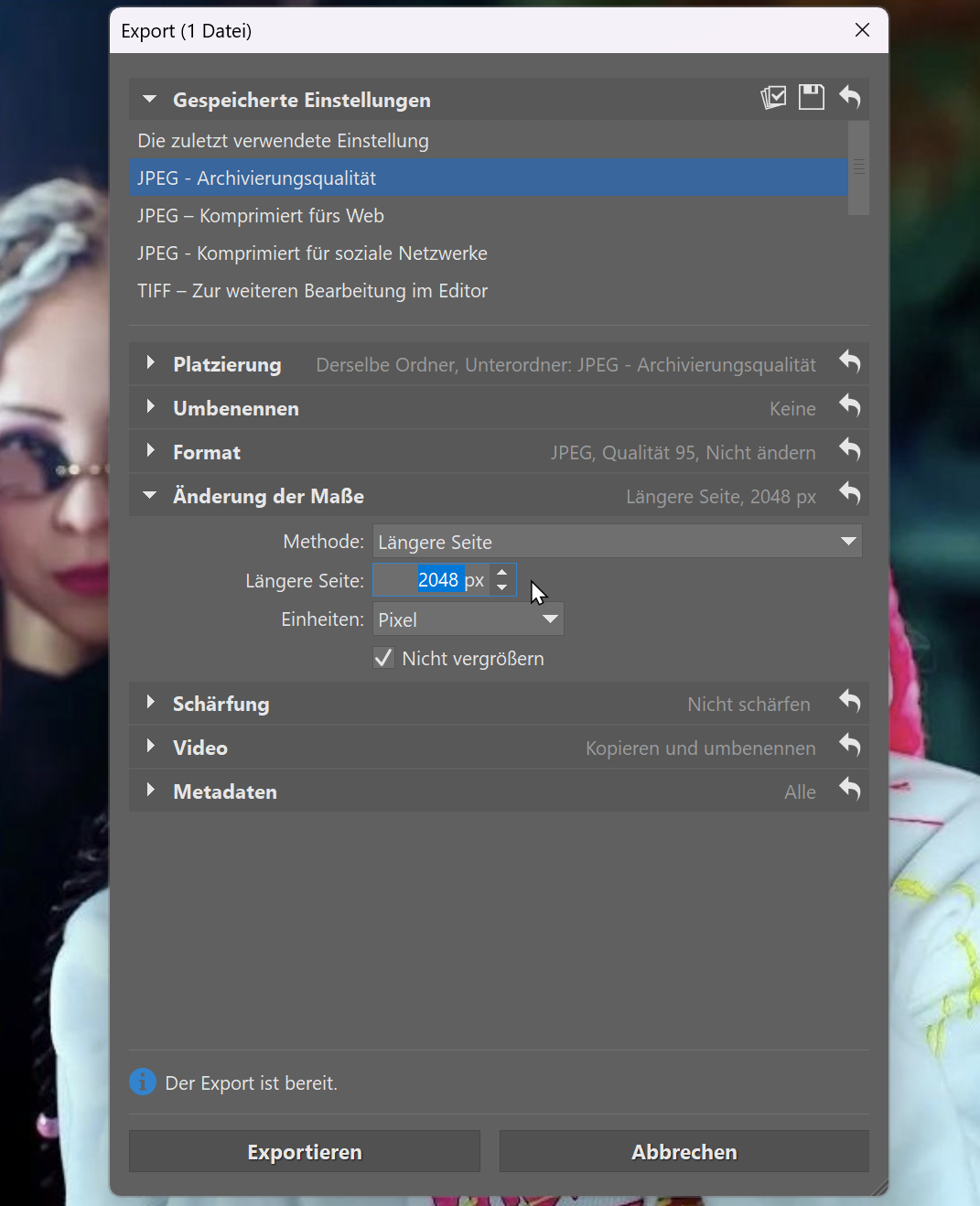Click the Umbenennen summary 'Keine'
Viewport: 980px width, 1206px height.
coord(792,409)
